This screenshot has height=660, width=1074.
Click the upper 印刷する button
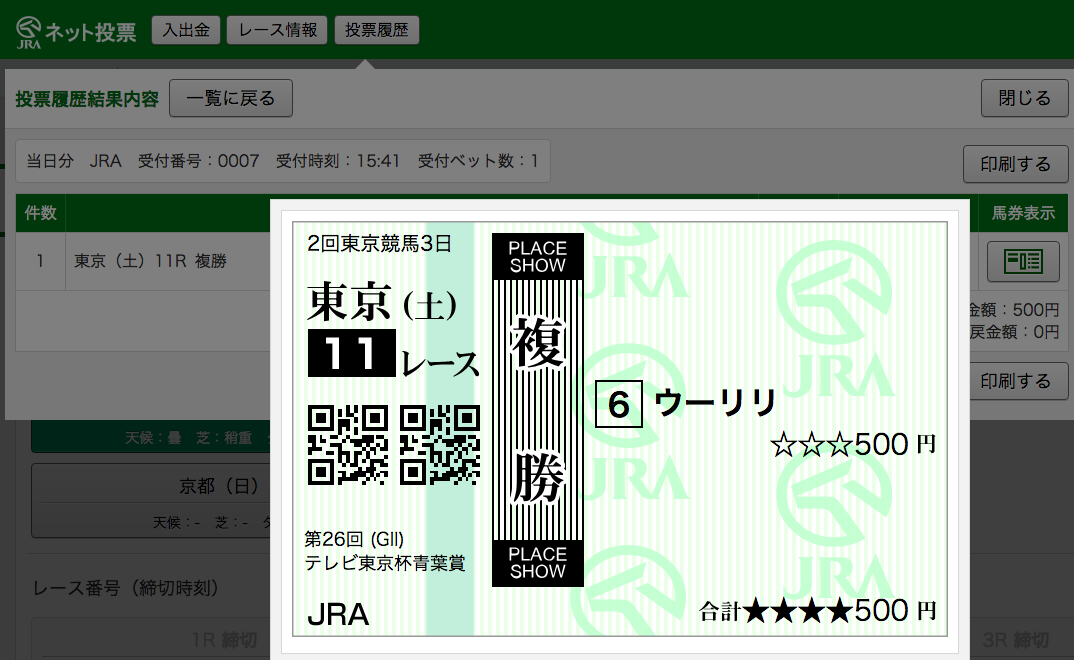click(x=1015, y=164)
